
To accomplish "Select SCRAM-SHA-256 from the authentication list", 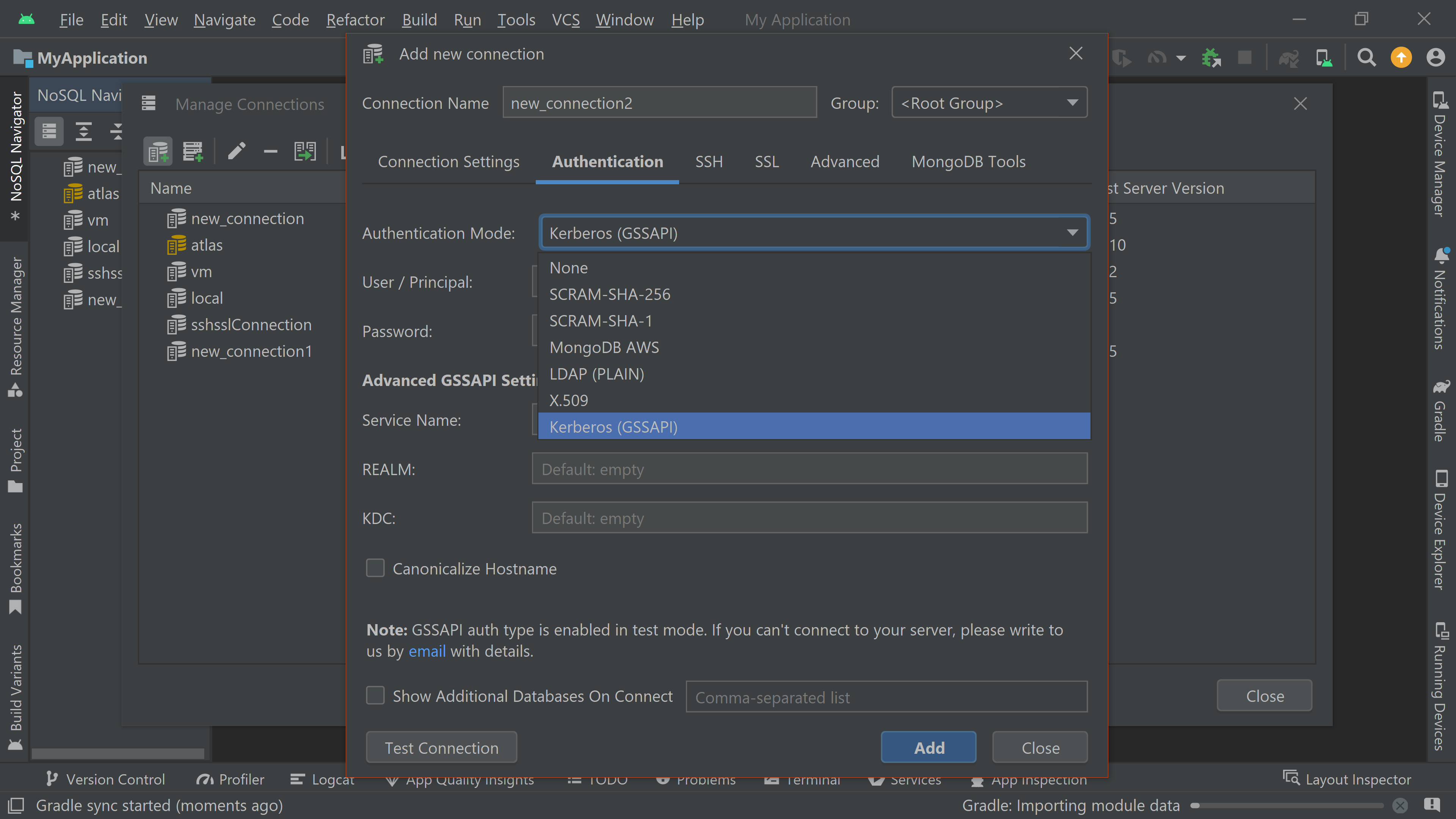I will tap(610, 295).
